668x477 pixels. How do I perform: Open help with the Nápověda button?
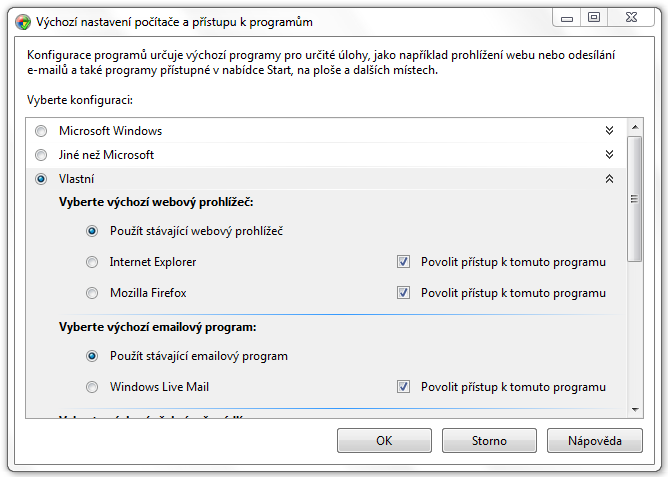[595, 440]
